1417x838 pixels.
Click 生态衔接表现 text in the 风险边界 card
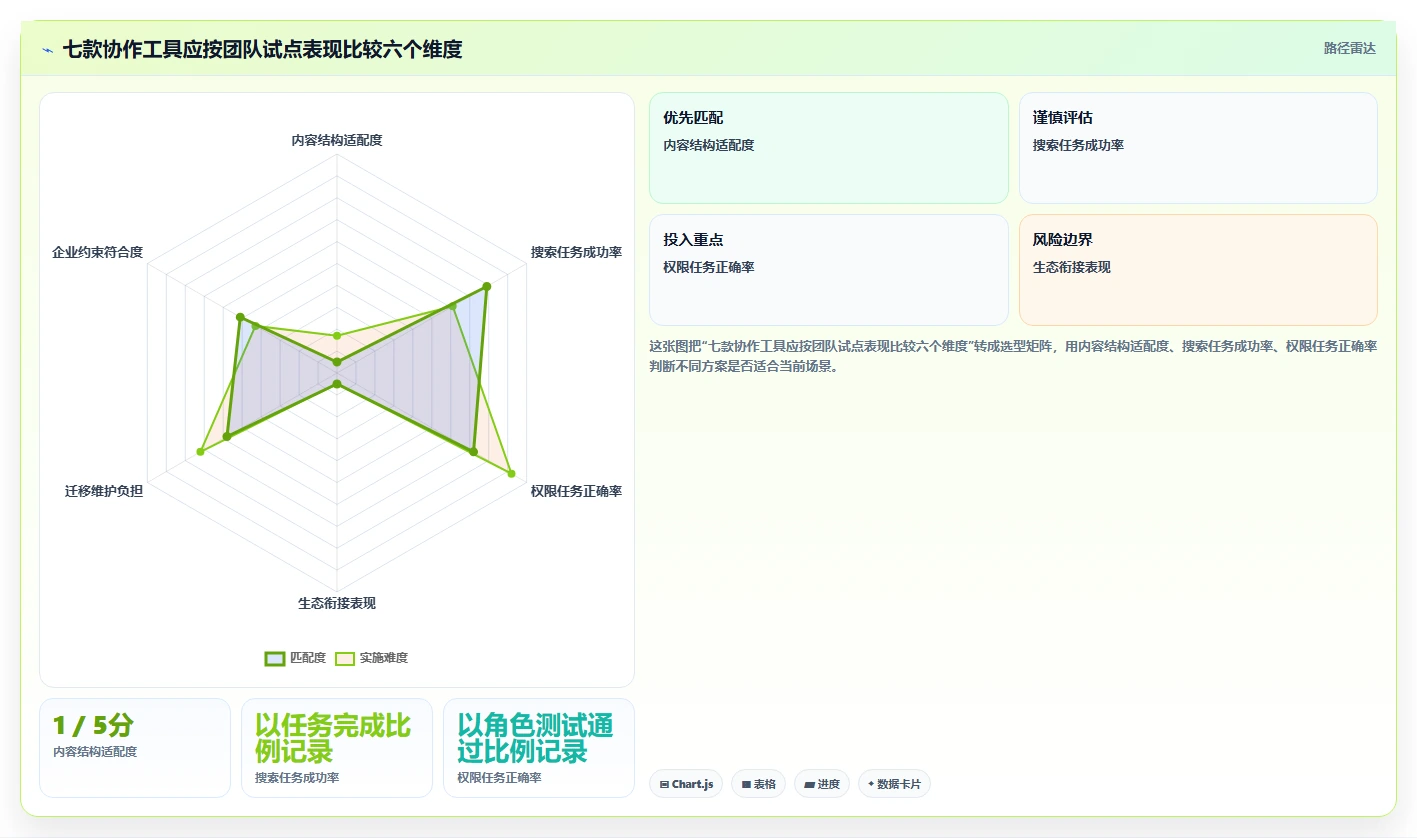click(x=1072, y=268)
